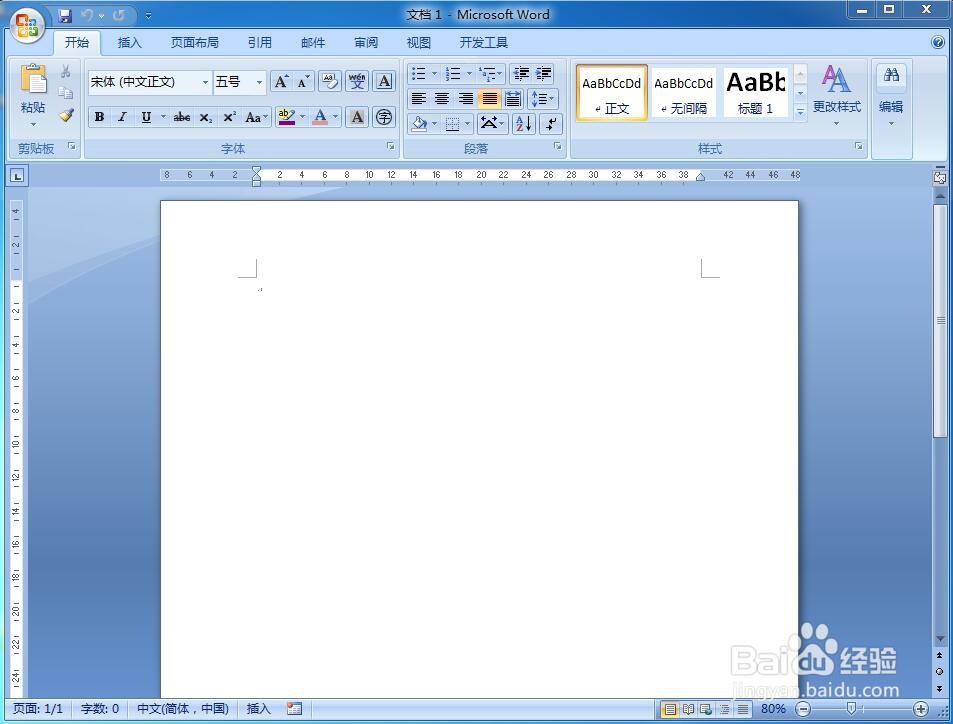The width and height of the screenshot is (953, 724).
Task: Apply red font color
Action: (320, 117)
